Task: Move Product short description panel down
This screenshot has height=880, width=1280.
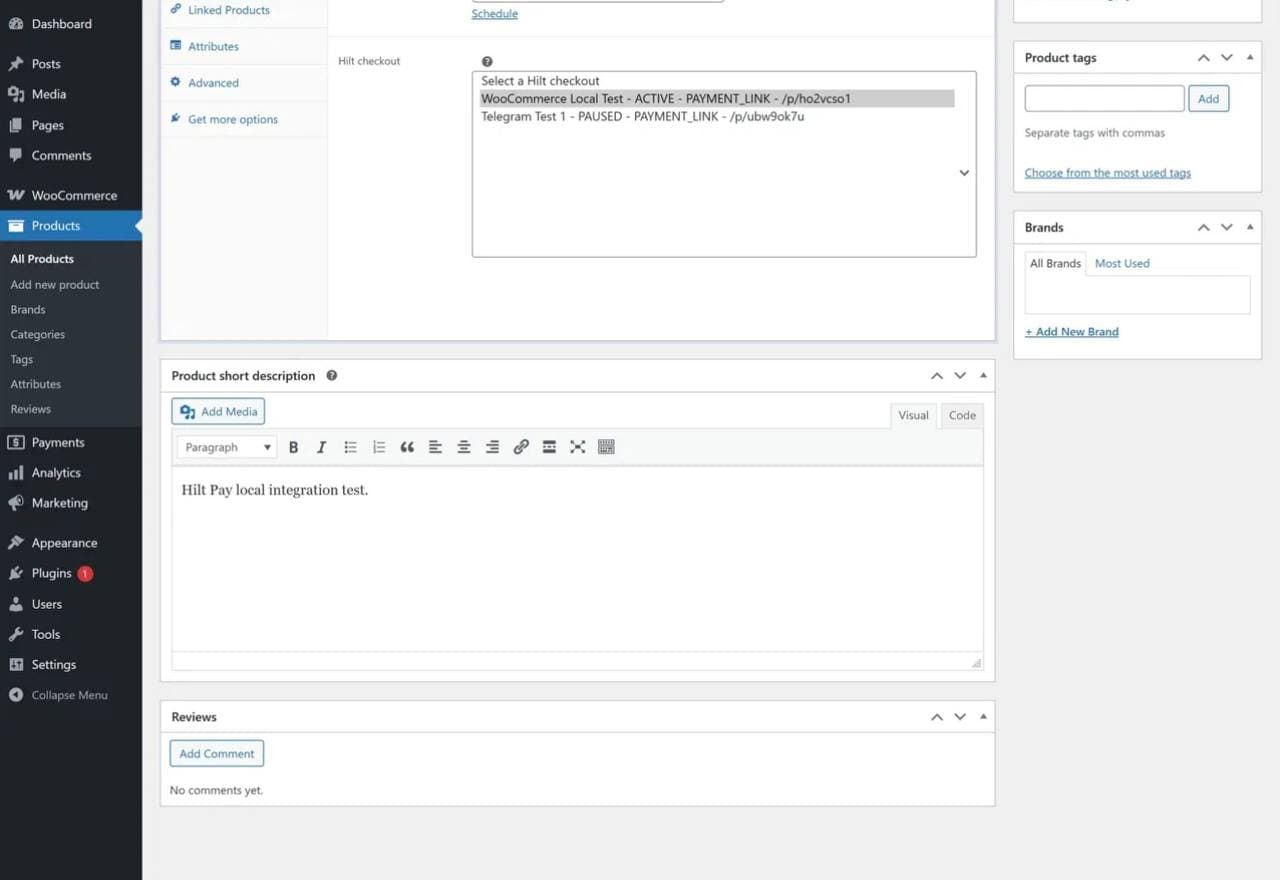Action: (960, 376)
